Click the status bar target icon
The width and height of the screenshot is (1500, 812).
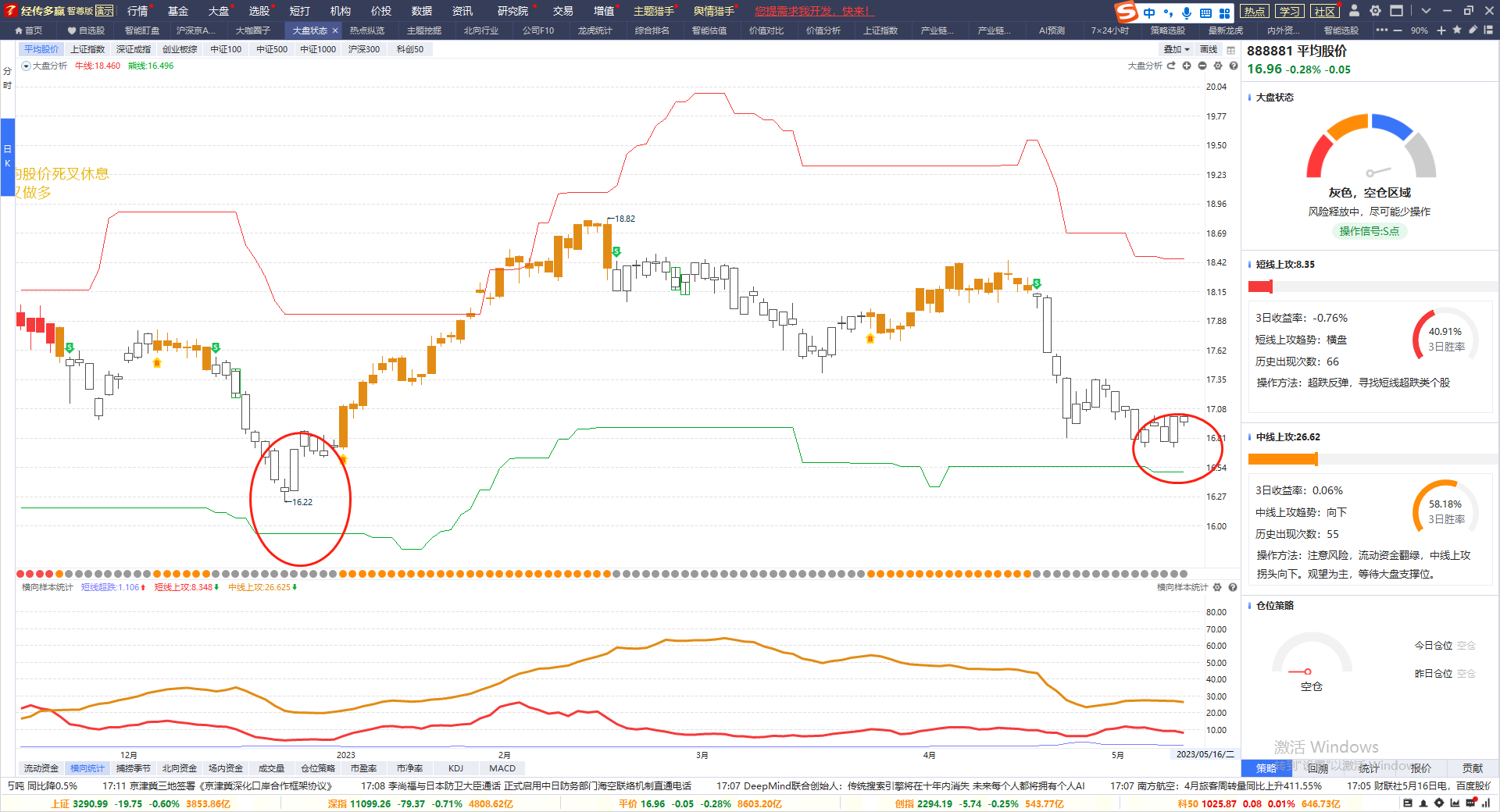1439,803
